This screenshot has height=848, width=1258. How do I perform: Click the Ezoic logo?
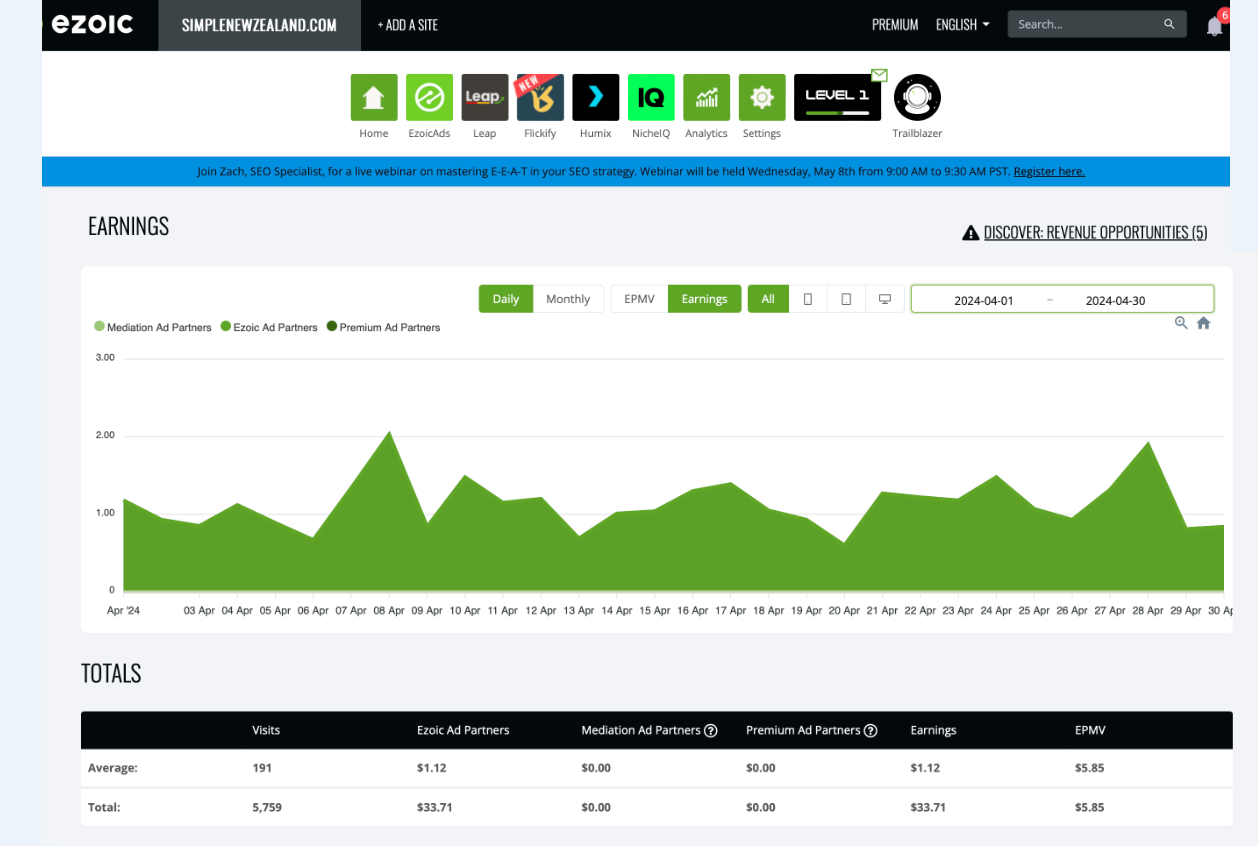tap(92, 24)
